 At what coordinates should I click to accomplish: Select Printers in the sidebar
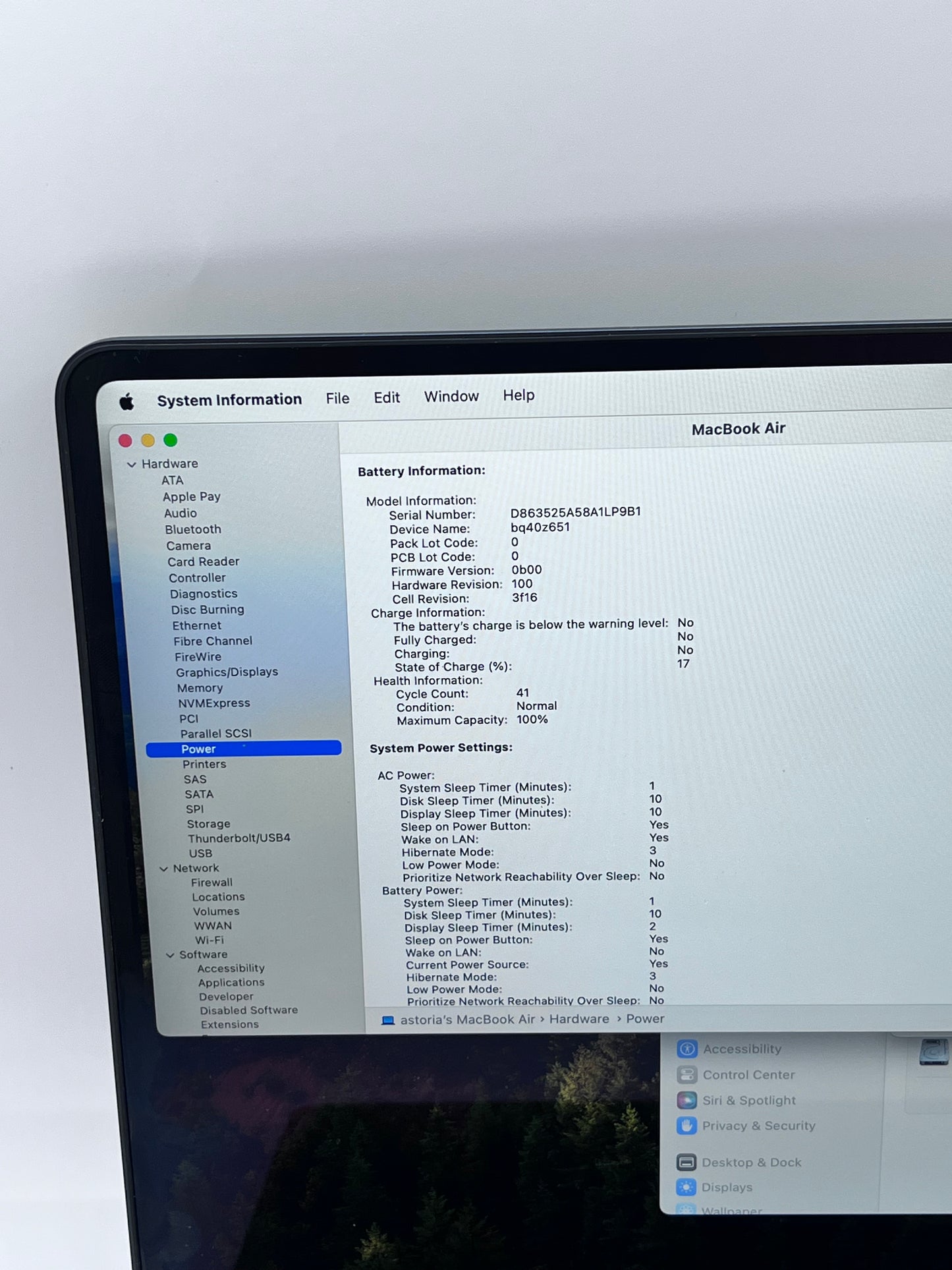click(x=204, y=765)
